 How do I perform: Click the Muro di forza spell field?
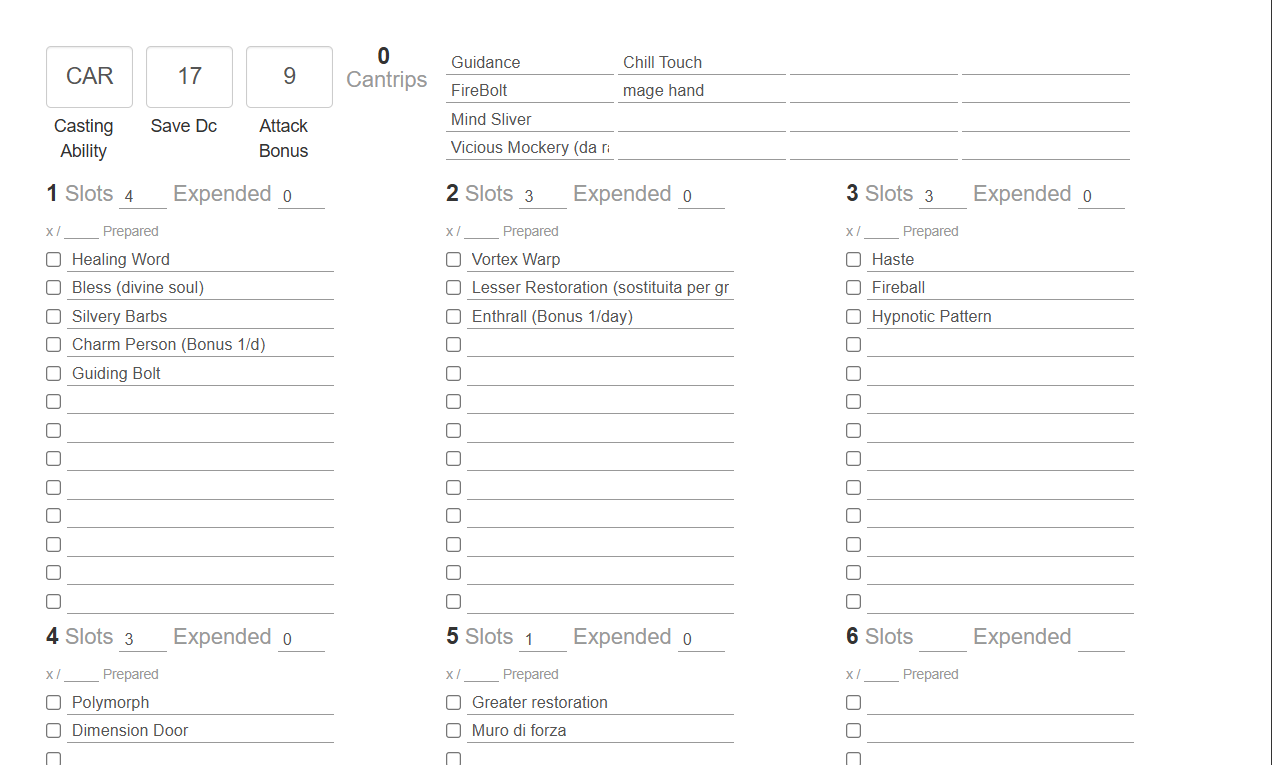(x=600, y=730)
